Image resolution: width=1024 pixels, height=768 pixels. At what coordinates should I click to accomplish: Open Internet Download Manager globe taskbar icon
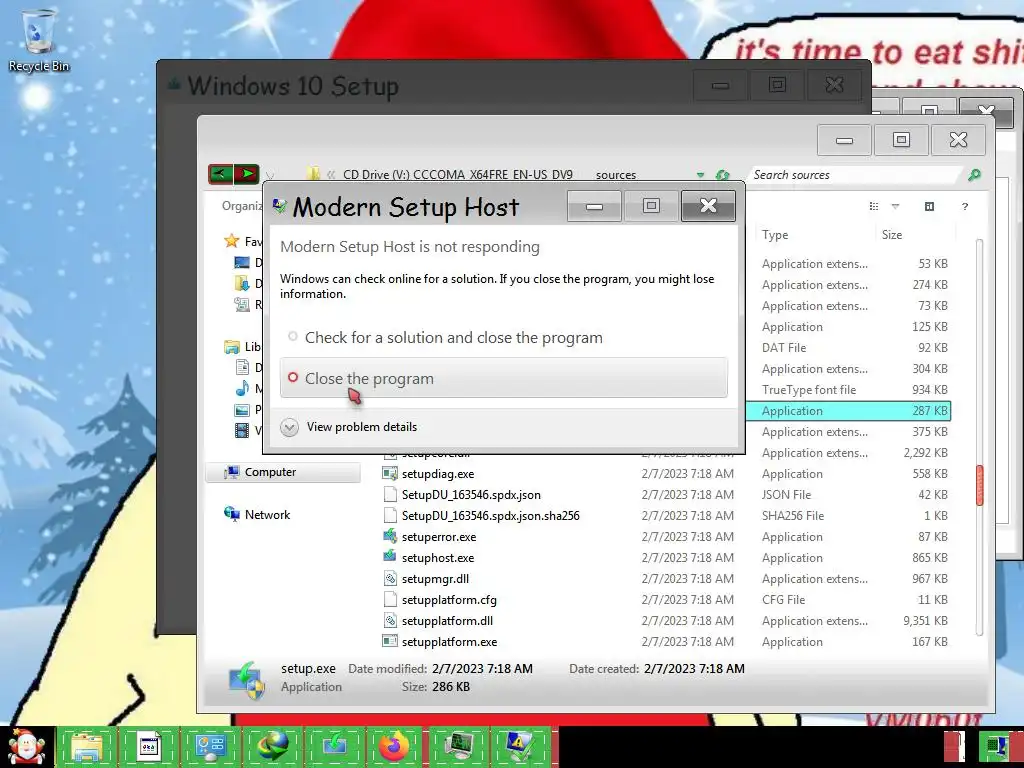click(272, 746)
